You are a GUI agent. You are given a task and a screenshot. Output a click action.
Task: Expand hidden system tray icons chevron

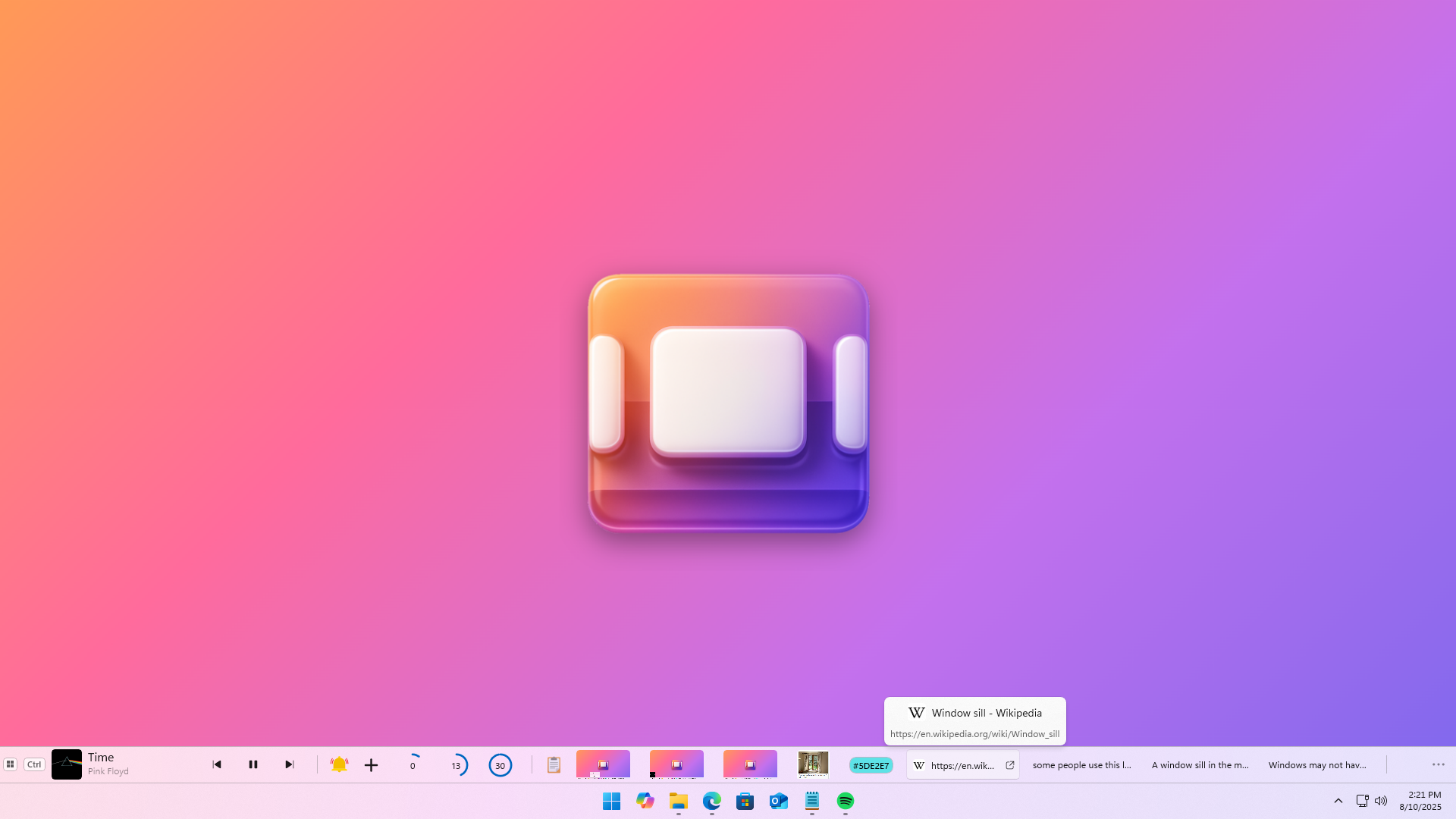click(x=1338, y=801)
